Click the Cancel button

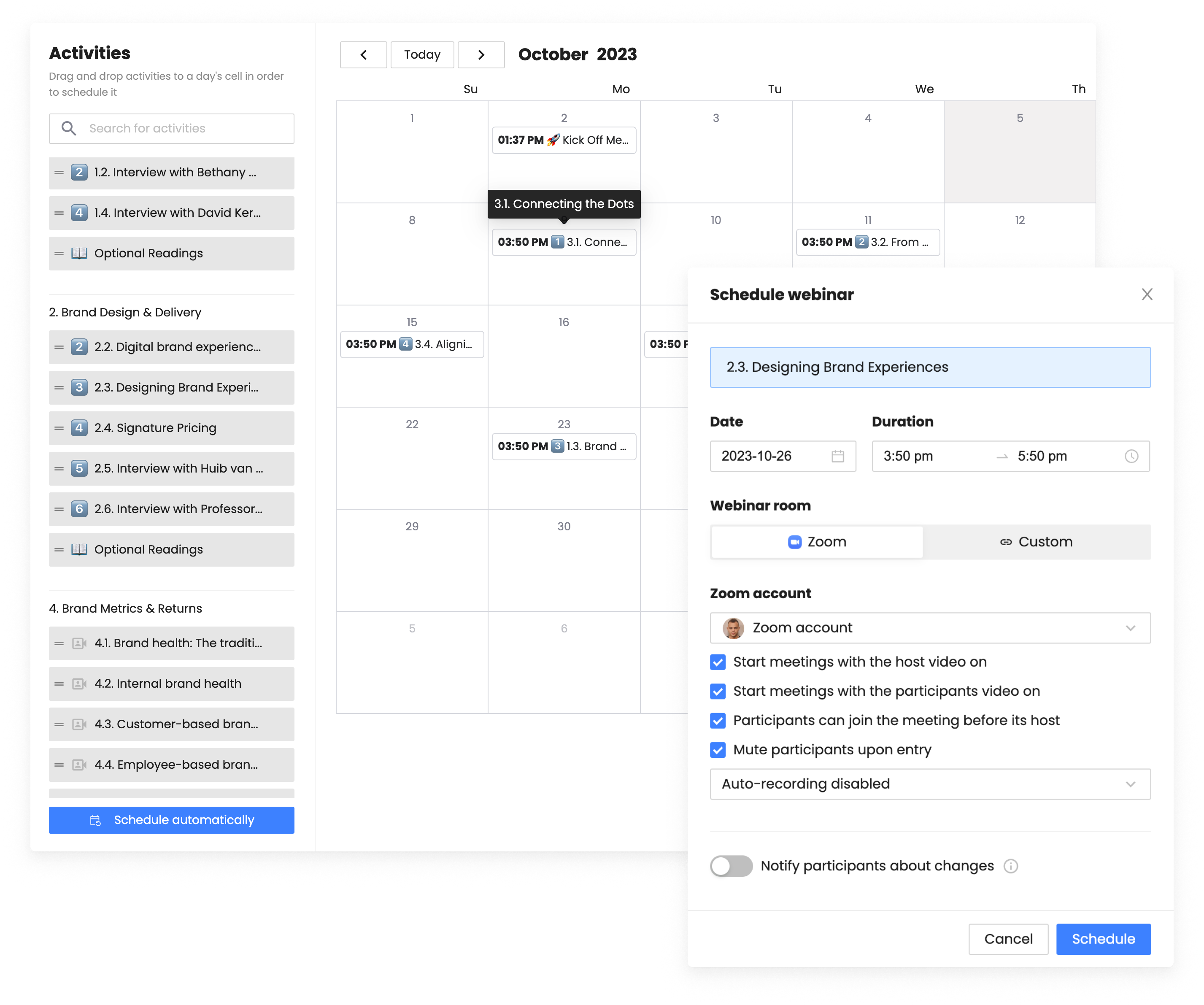pos(1008,939)
